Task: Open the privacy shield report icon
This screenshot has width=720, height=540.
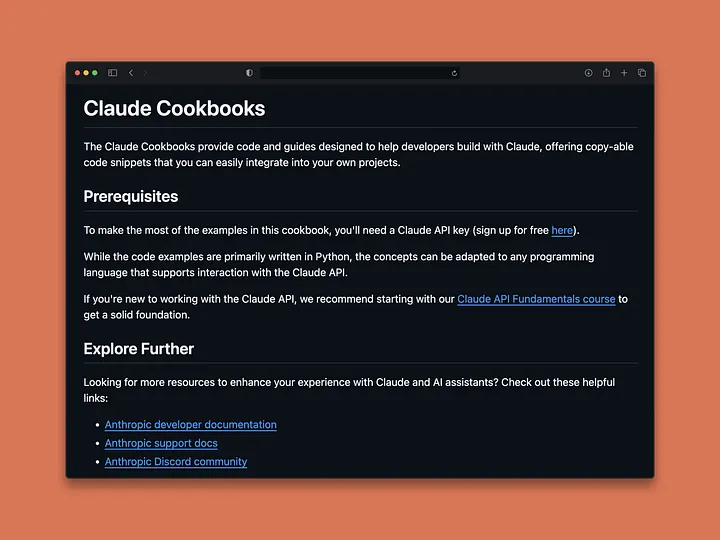Action: 249,73
